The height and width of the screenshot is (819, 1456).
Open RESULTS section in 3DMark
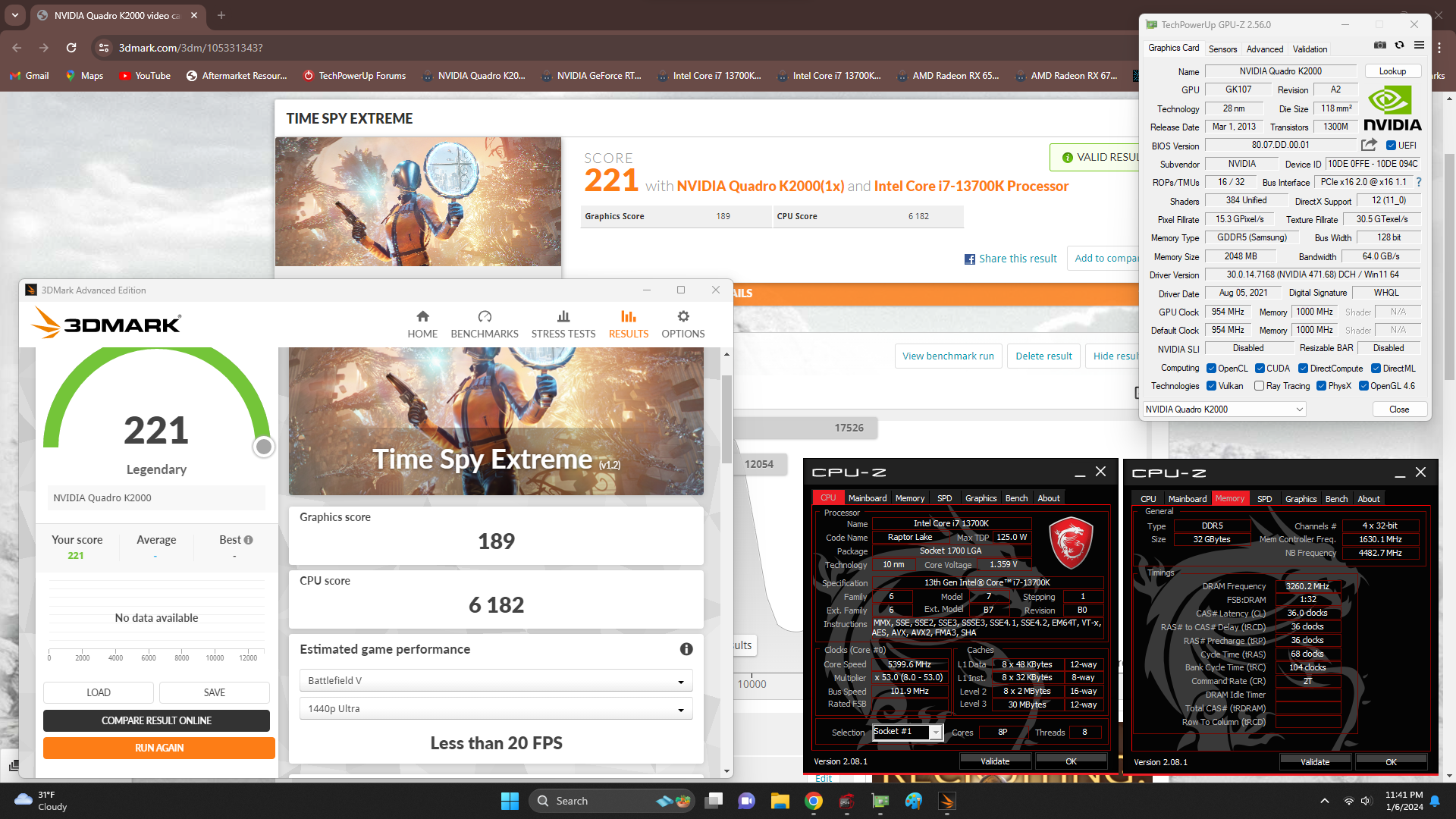[629, 325]
